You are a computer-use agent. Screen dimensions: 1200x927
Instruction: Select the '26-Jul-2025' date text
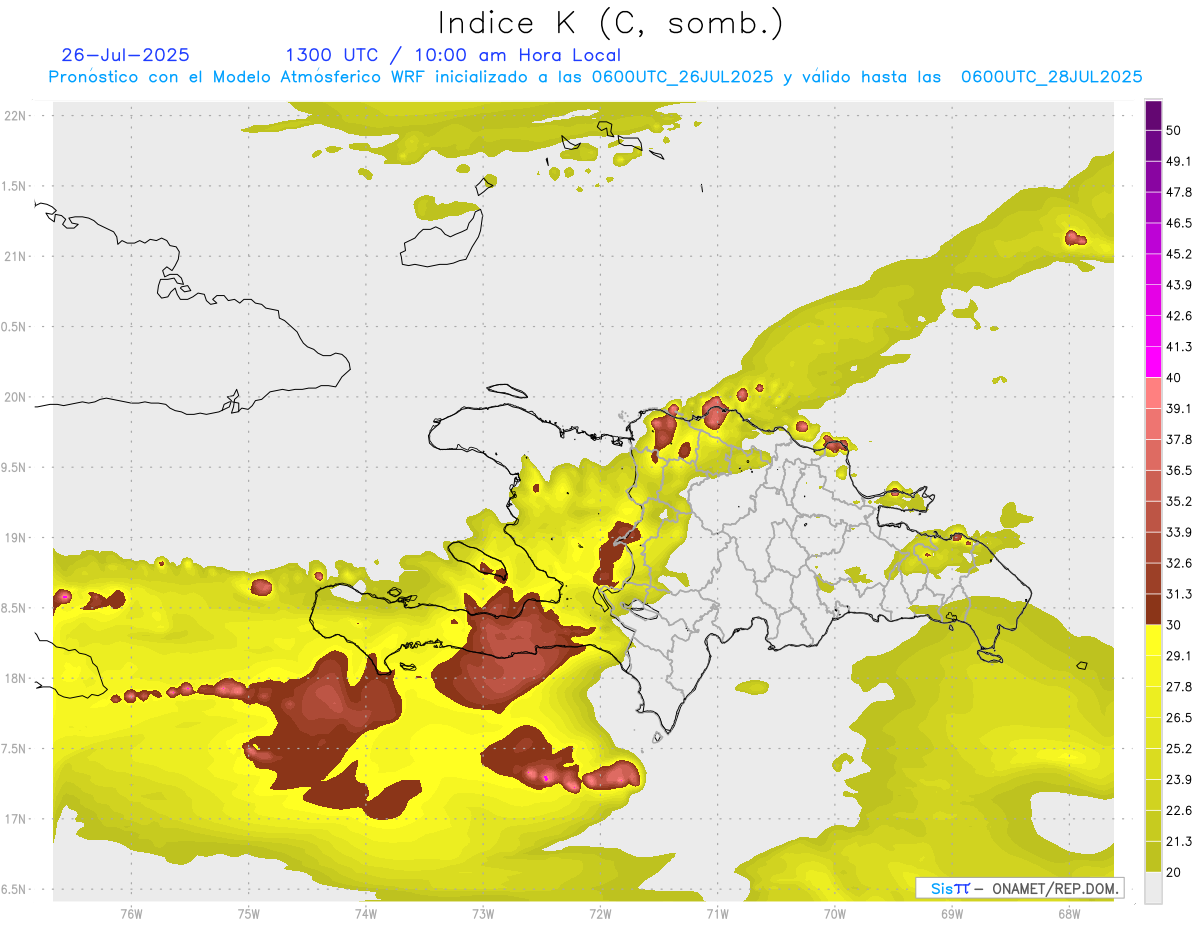pyautogui.click(x=125, y=55)
